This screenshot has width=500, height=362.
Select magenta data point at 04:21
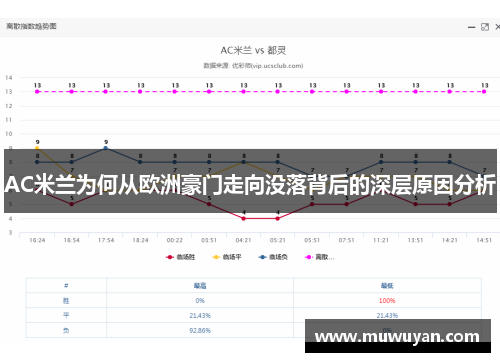(244, 91)
